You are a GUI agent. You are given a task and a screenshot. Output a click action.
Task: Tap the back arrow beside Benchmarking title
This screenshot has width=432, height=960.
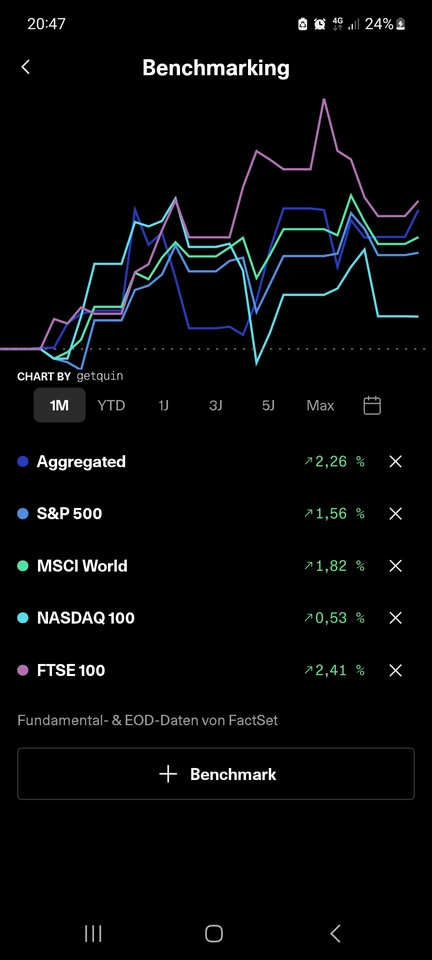coord(25,67)
